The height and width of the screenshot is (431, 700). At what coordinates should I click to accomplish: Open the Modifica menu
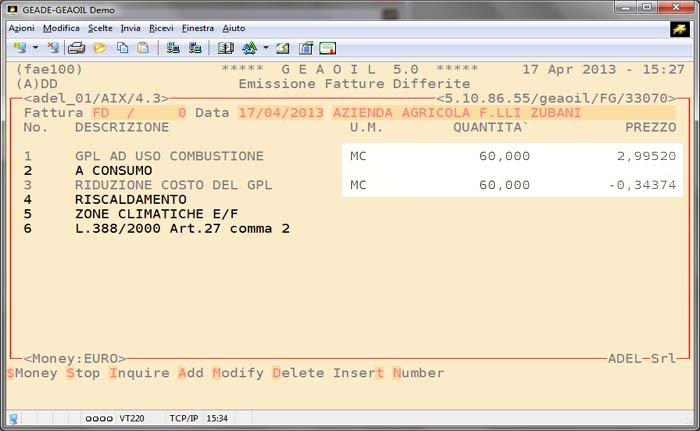pos(62,28)
